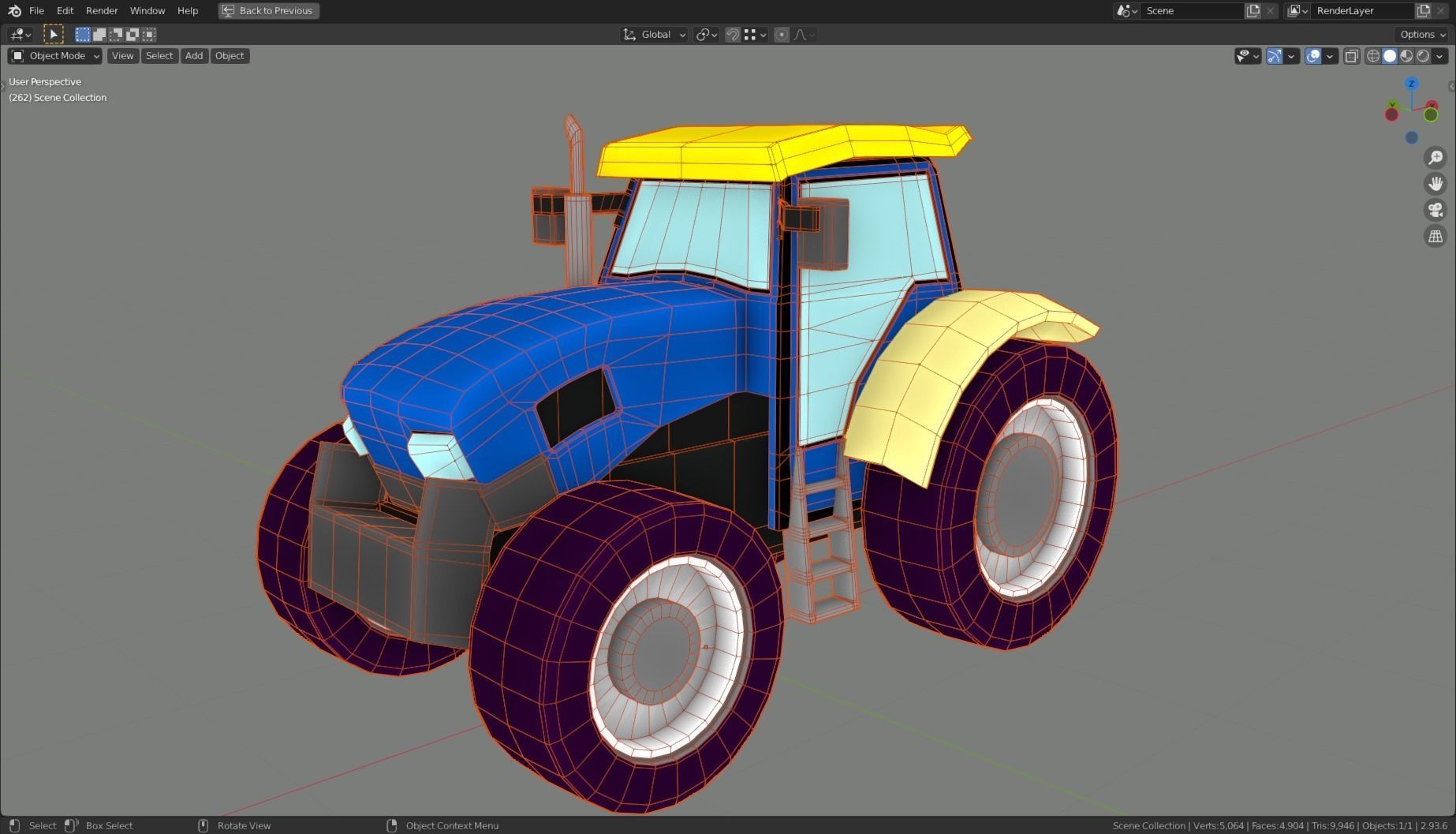
Task: Click the red negative X axis gizmo dot
Action: pos(1392,115)
